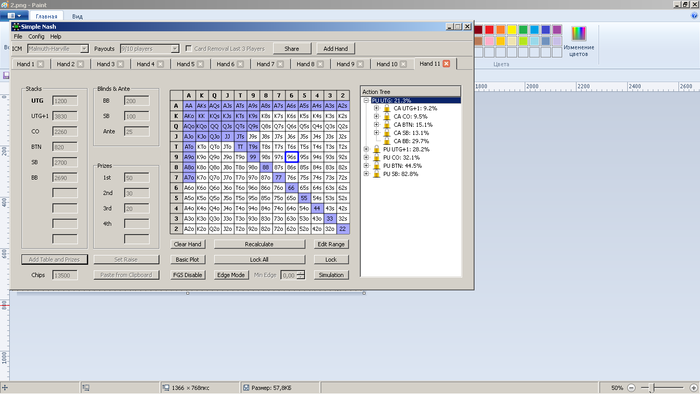Screen dimensions: 700x394
Task: Expand the CA BTN: 15.1% node
Action: (376, 124)
